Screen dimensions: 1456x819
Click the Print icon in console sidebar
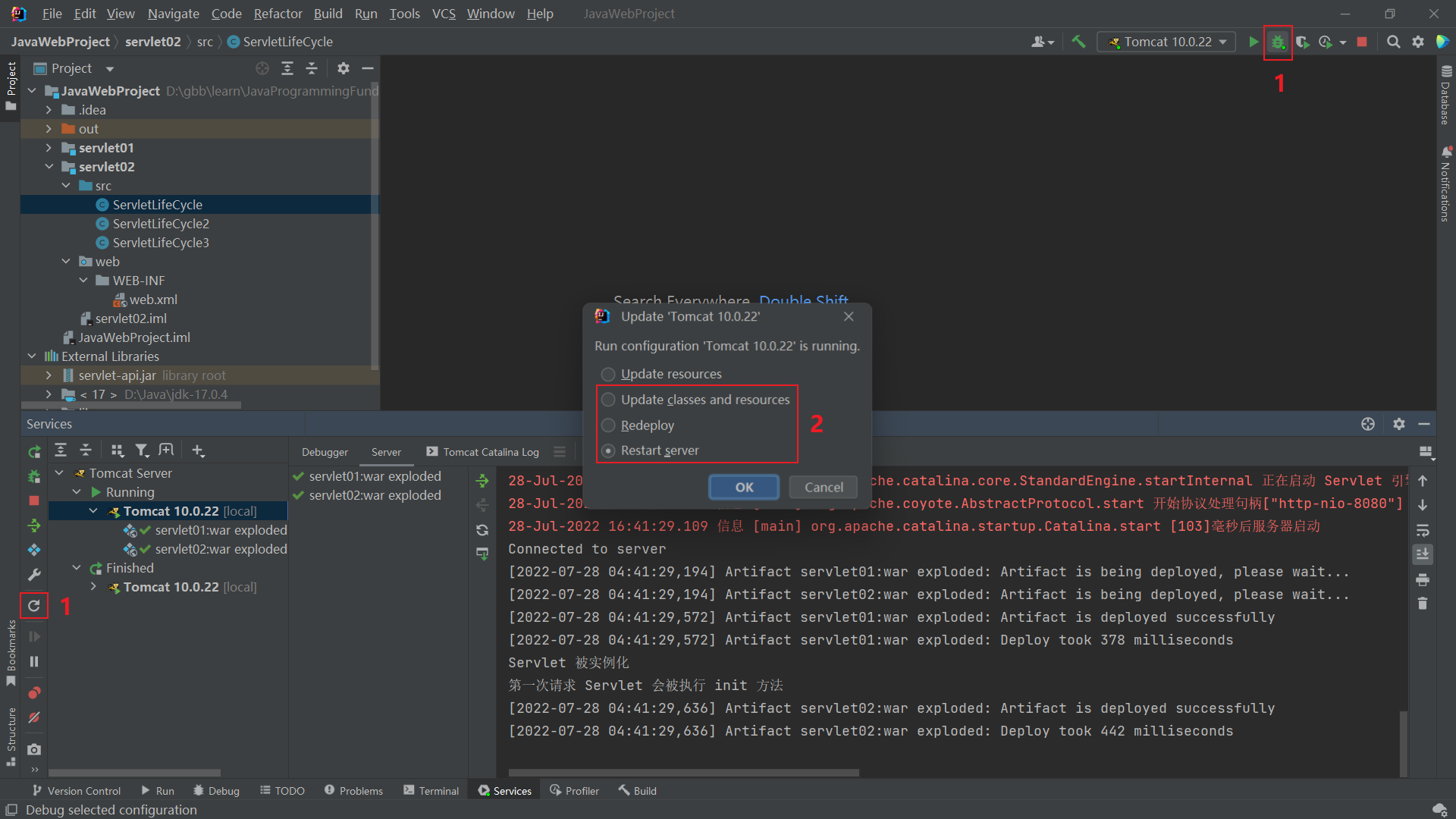1423,579
